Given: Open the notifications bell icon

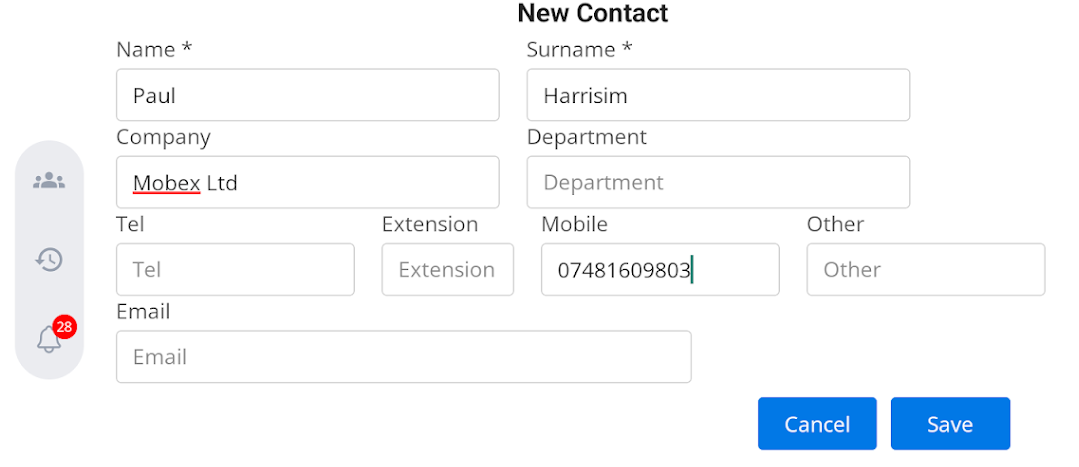Looking at the screenshot, I should pyautogui.click(x=48, y=340).
